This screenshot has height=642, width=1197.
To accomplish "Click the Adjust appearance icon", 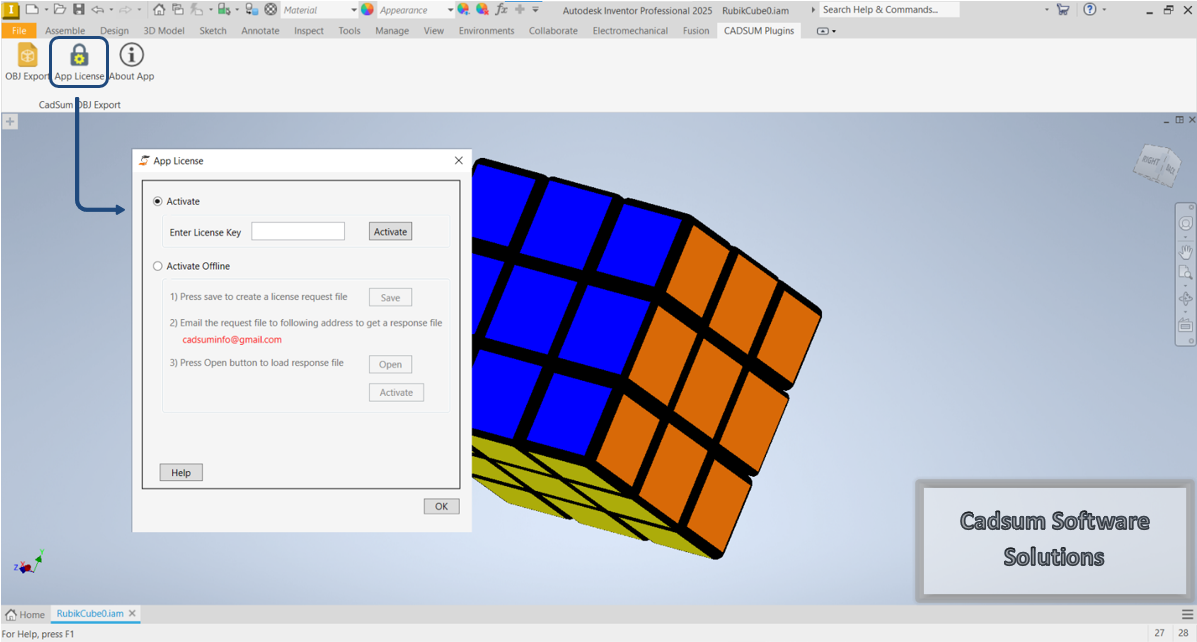I will (463, 10).
